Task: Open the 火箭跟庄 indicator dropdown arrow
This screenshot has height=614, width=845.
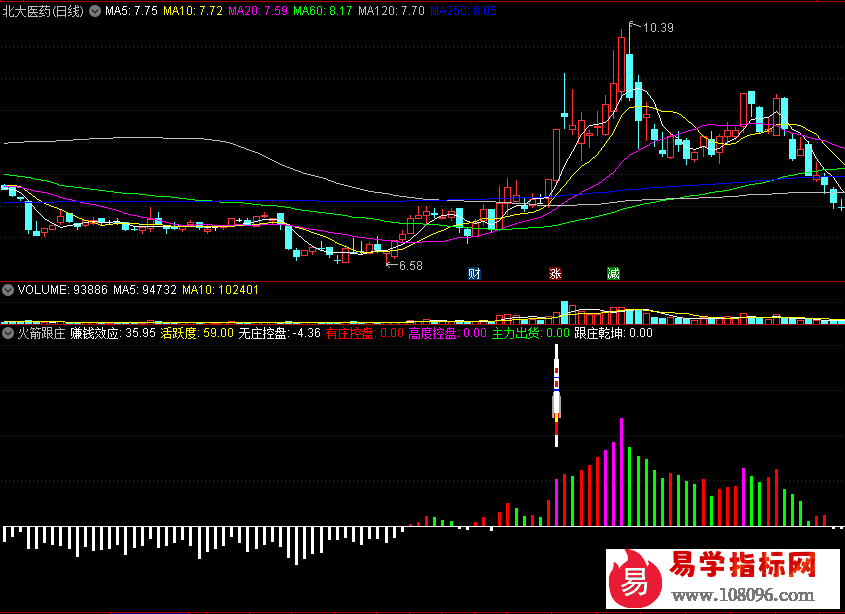Action: click(9, 333)
